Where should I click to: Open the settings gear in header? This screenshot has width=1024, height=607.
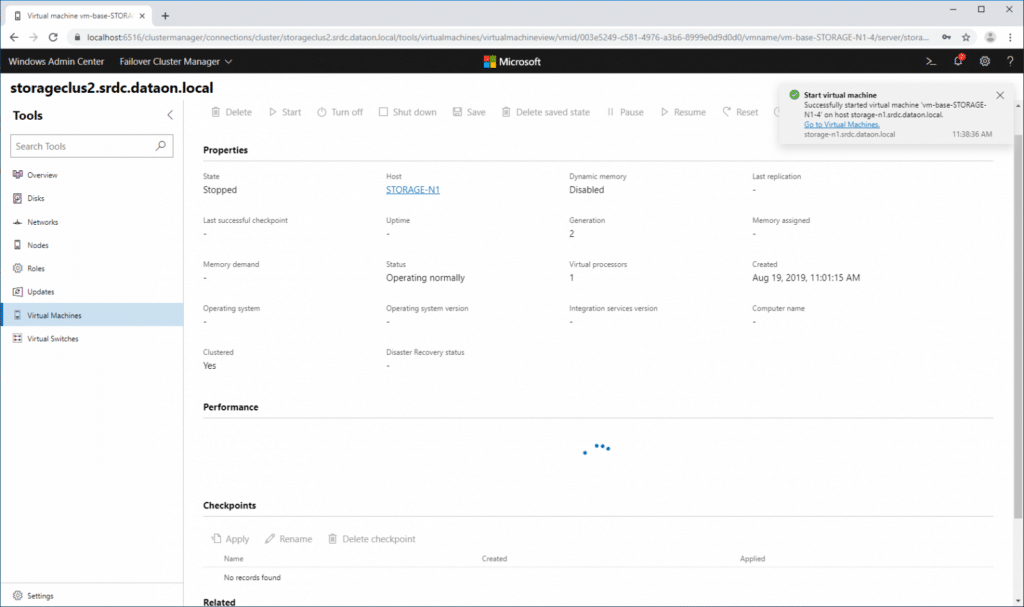click(985, 61)
